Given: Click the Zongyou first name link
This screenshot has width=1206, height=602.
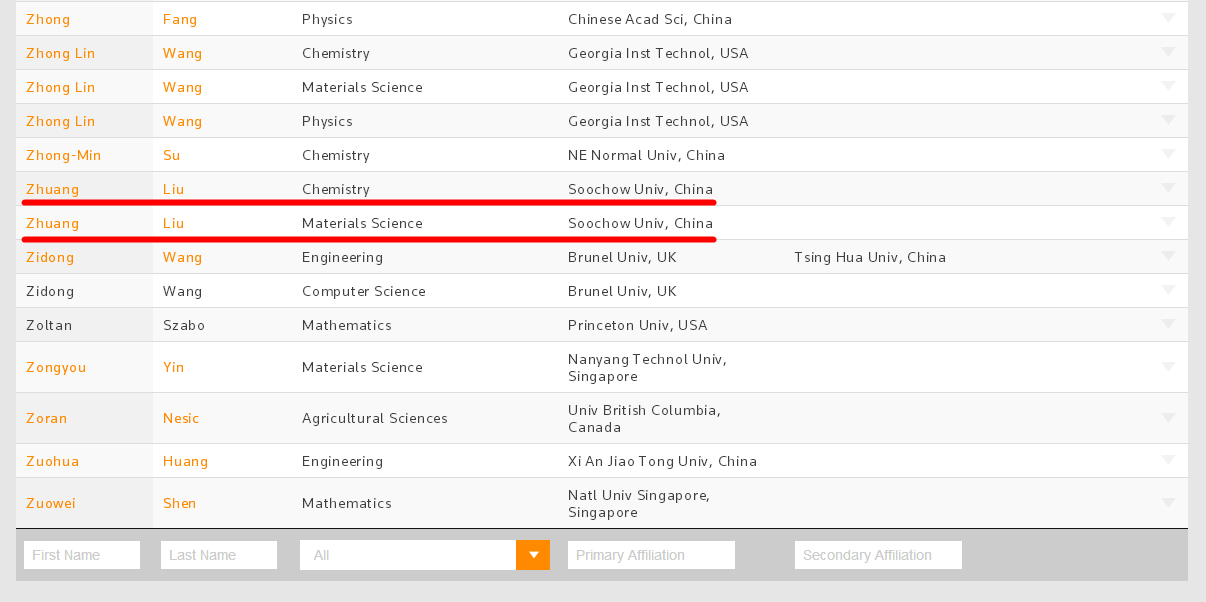Looking at the screenshot, I should (x=56, y=367).
